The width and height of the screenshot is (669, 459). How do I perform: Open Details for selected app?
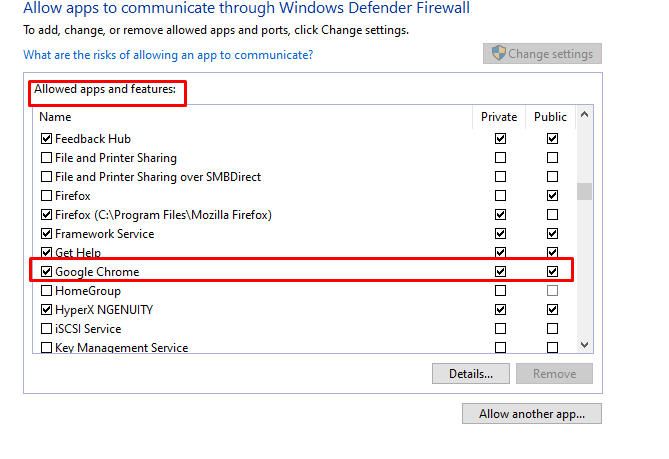(x=471, y=374)
